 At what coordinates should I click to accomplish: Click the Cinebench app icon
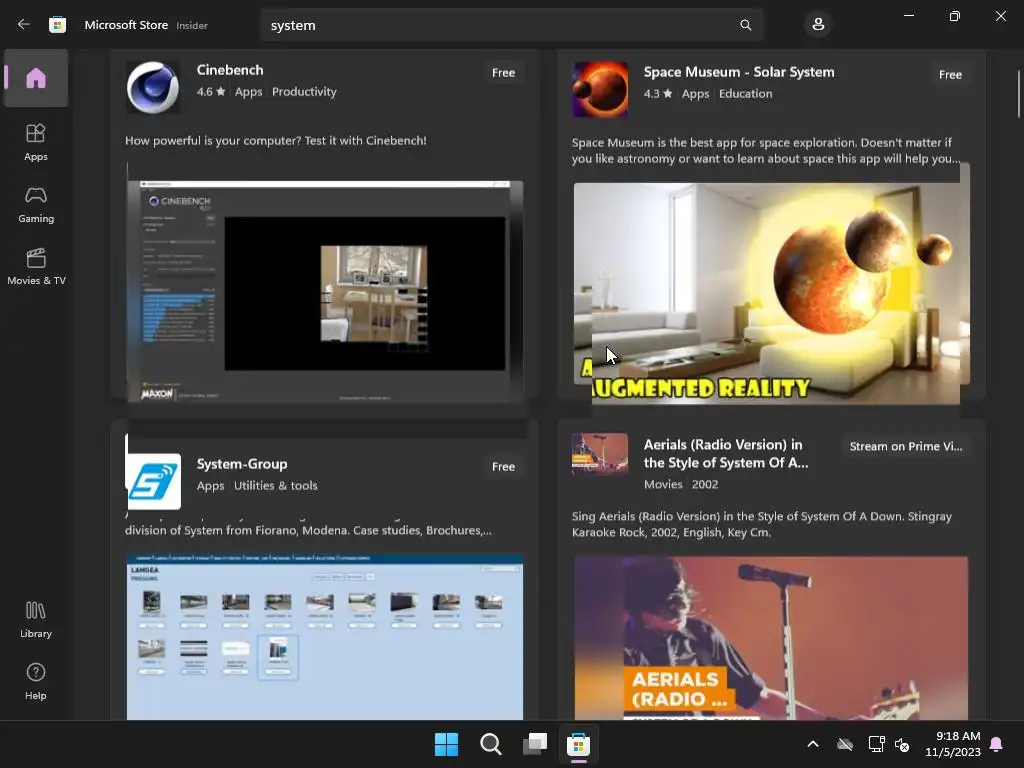153,88
